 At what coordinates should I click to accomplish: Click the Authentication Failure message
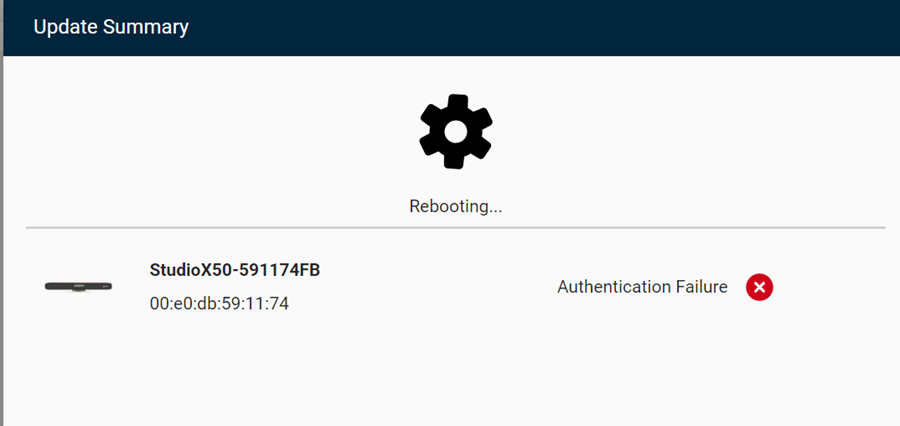pyautogui.click(x=642, y=288)
